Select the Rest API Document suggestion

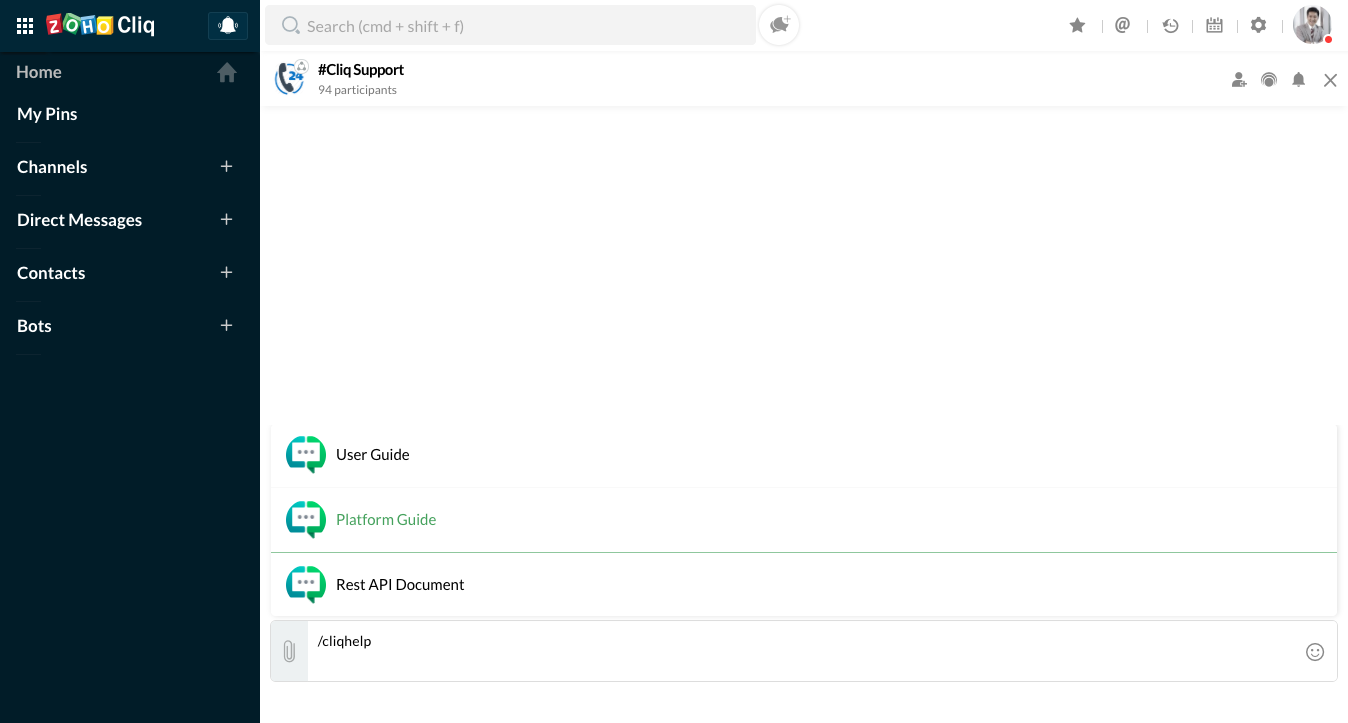coord(400,585)
